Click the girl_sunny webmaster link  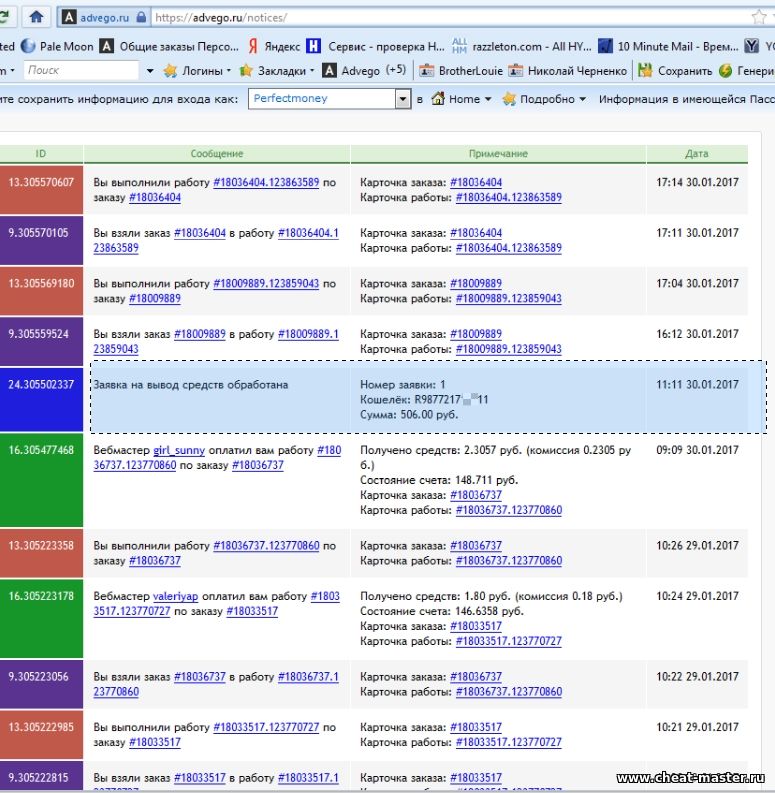coord(178,451)
